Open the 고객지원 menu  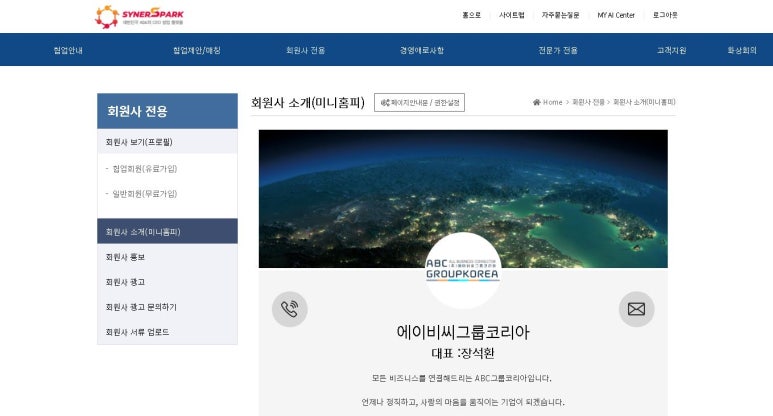pyautogui.click(x=671, y=50)
